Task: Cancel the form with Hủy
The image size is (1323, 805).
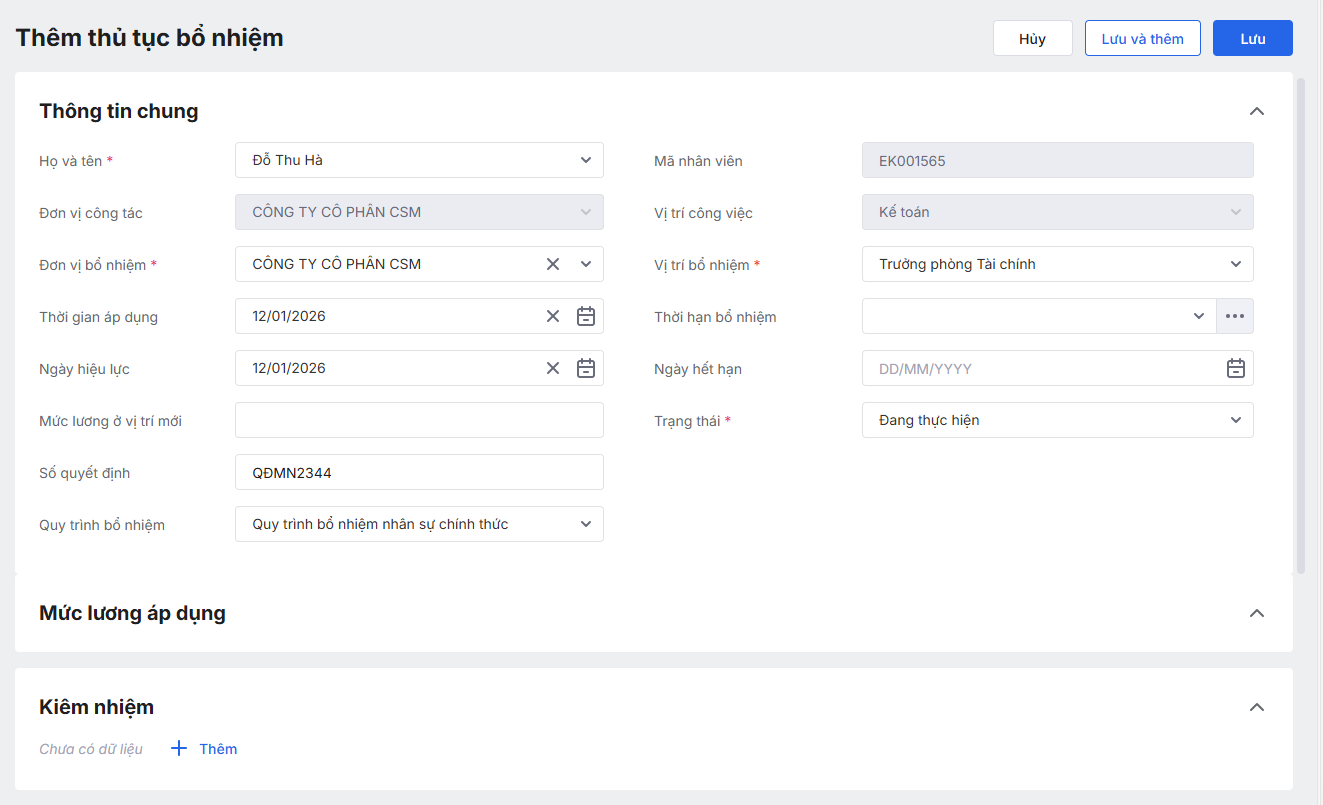Action: pos(1032,39)
